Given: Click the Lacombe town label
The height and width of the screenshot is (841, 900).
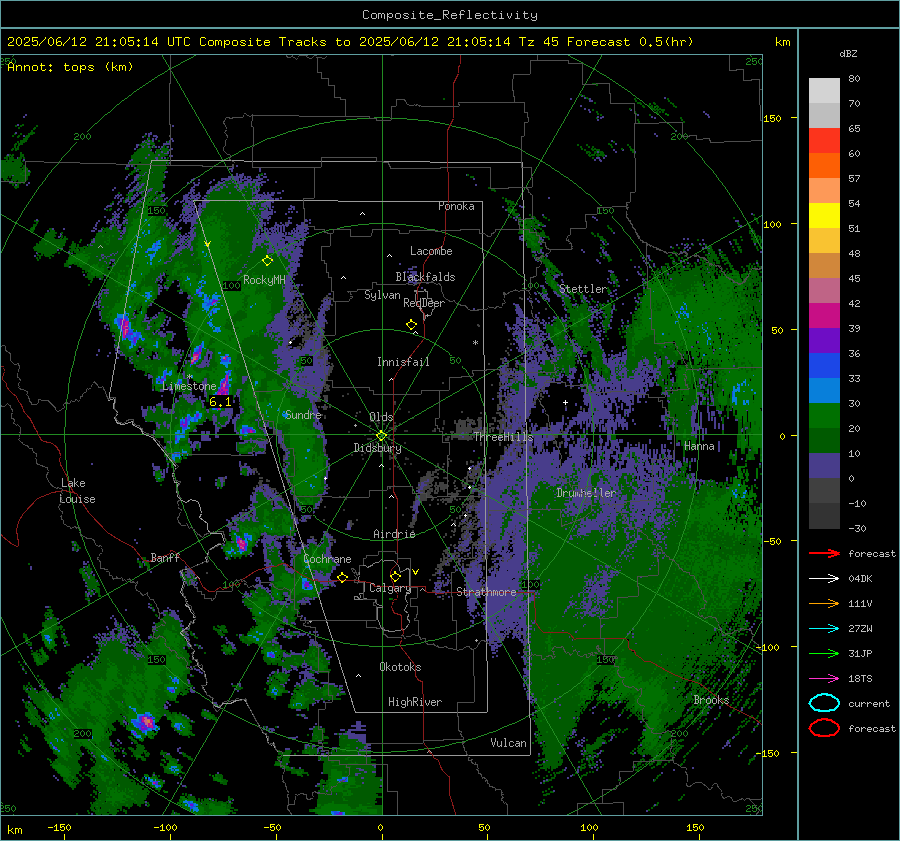Looking at the screenshot, I should coord(431,251).
